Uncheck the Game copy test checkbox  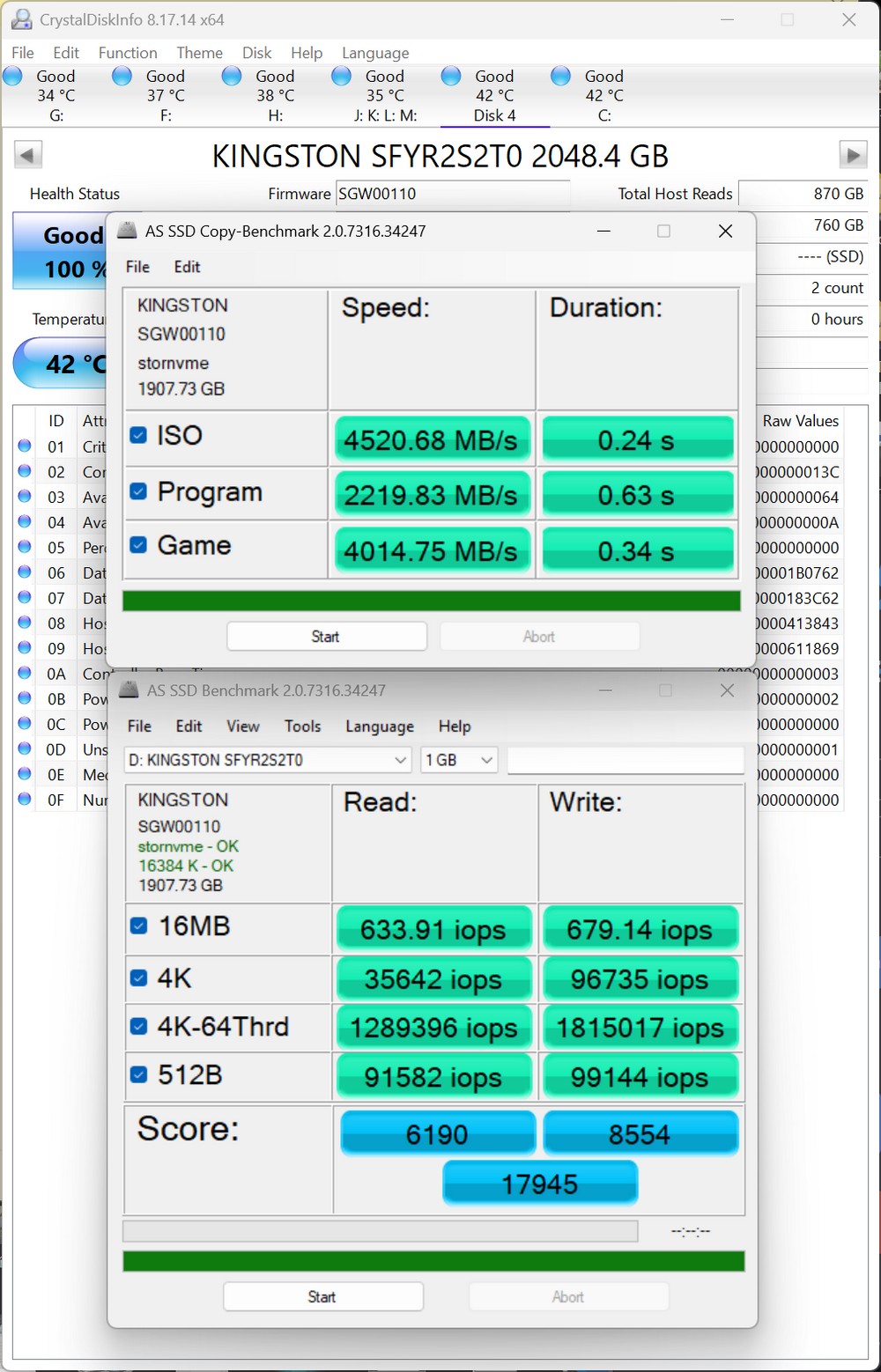click(138, 545)
